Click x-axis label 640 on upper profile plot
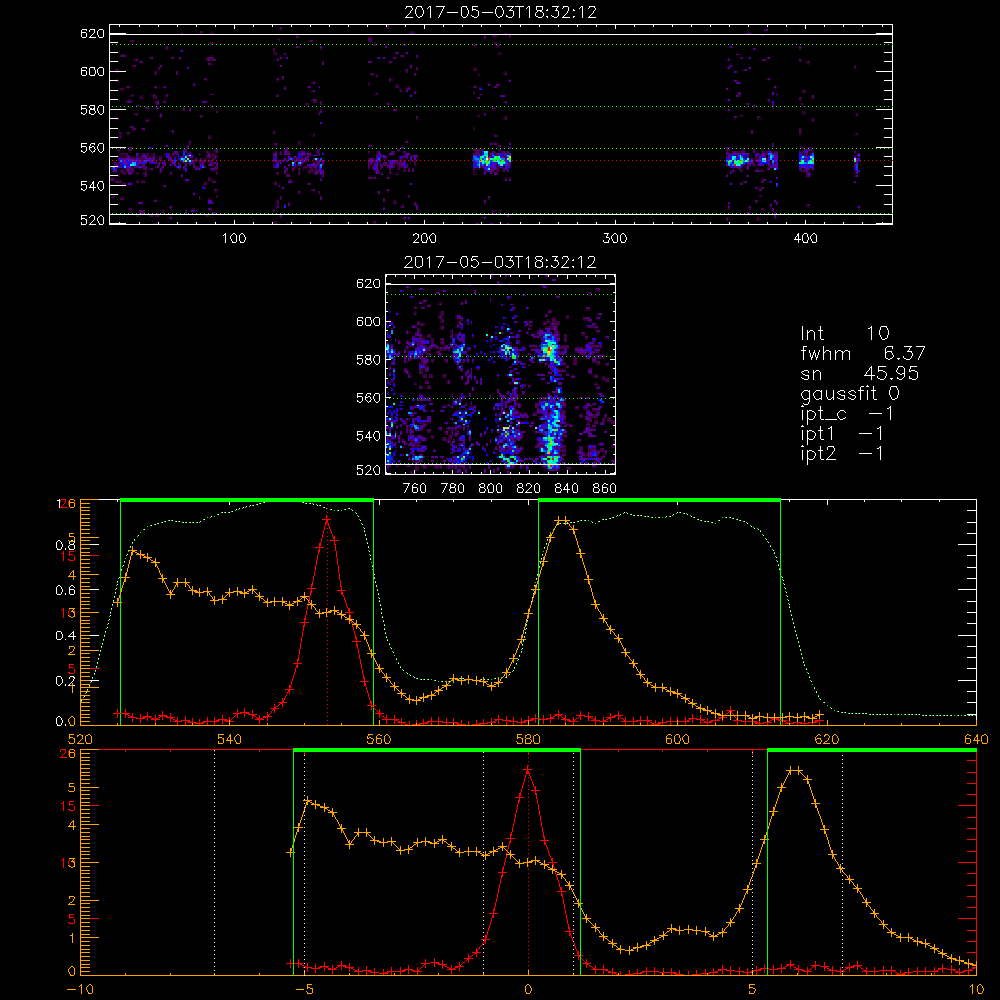1000x1000 pixels. 976,740
